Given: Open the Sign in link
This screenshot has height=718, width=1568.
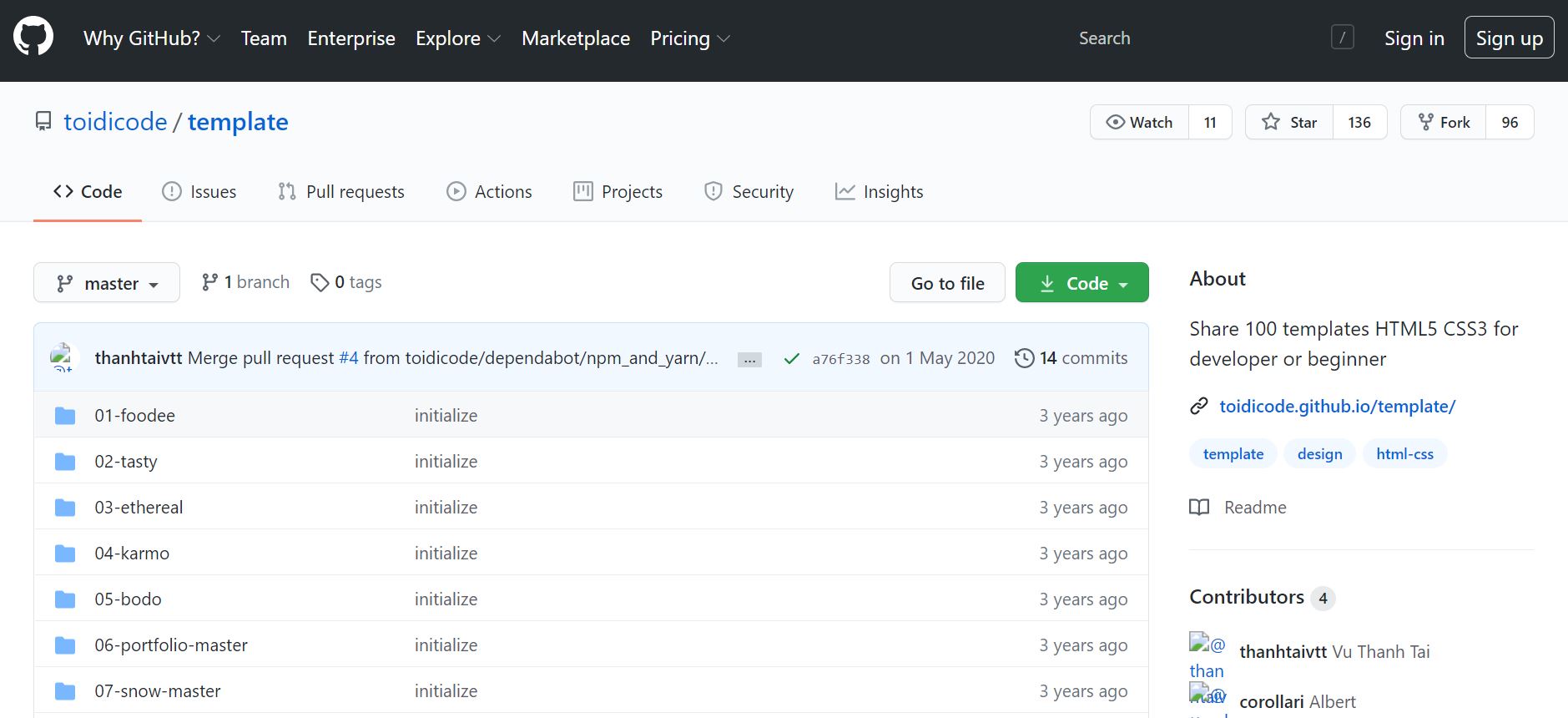Looking at the screenshot, I should coord(1414,38).
